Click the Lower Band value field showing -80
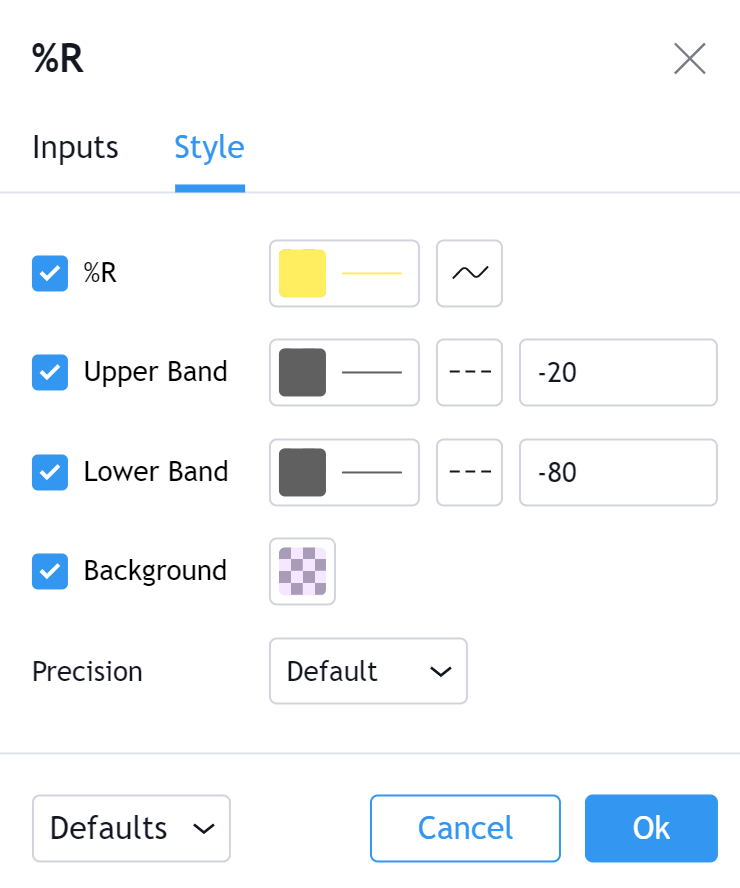This screenshot has width=740, height=888. point(618,472)
